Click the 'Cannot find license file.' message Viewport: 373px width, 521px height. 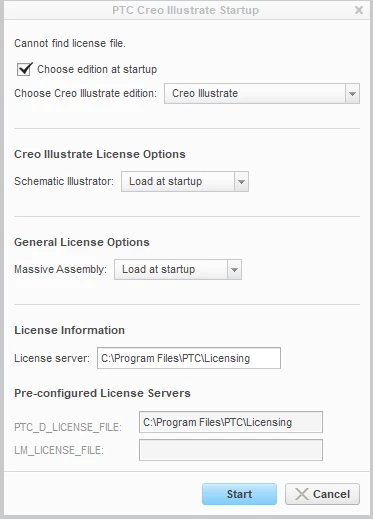coord(70,43)
